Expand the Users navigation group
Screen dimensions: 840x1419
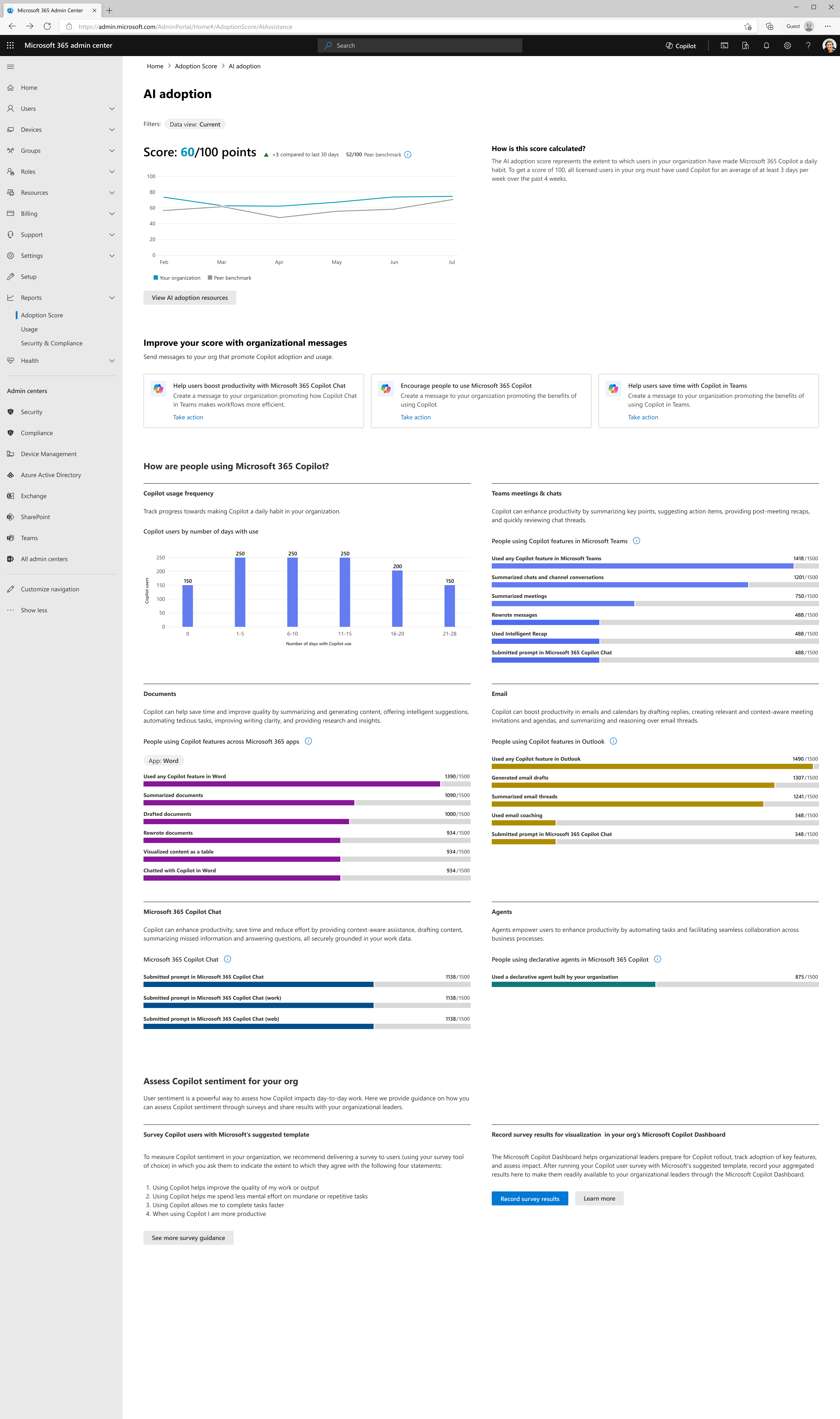click(112, 109)
